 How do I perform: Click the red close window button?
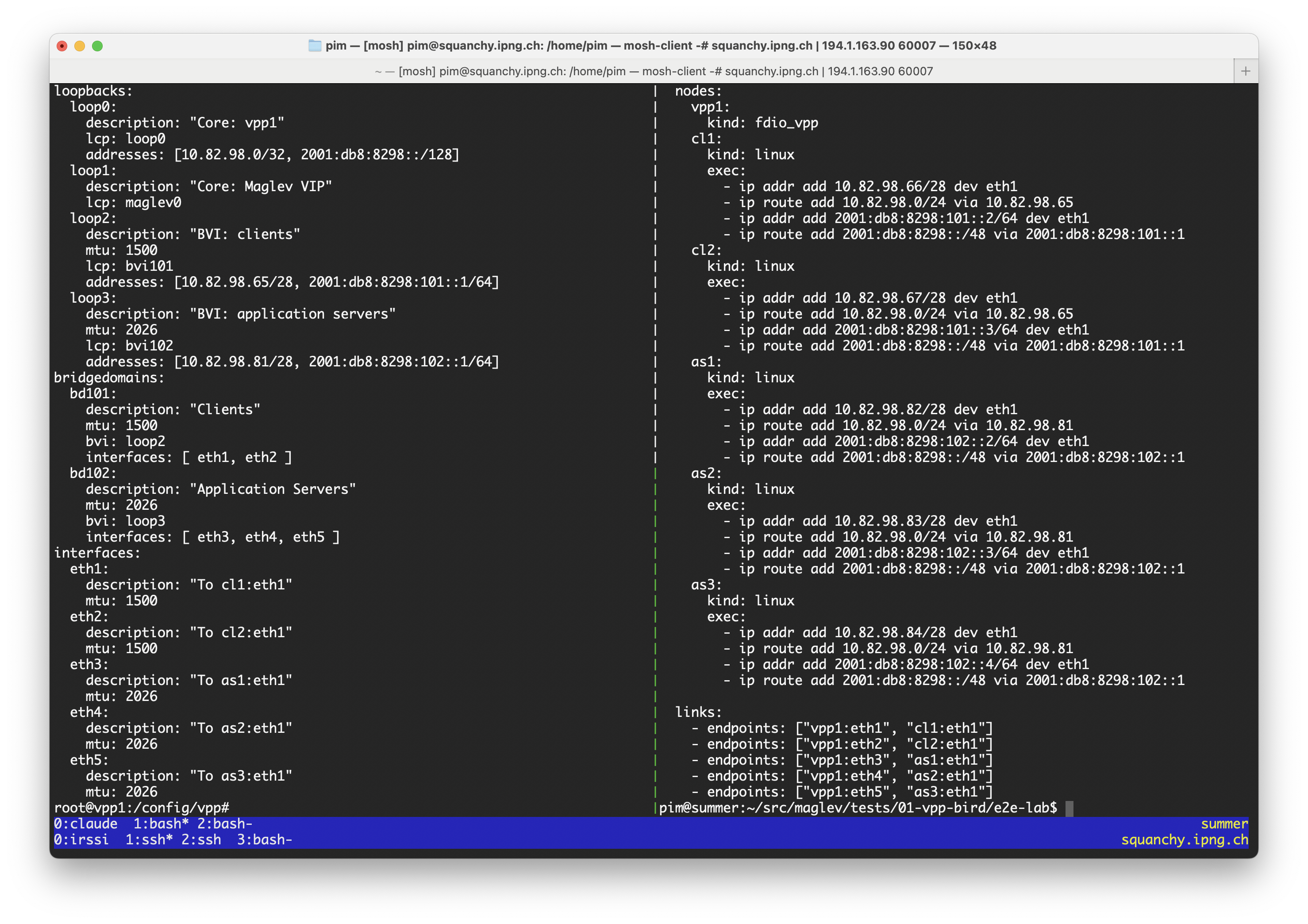click(x=62, y=46)
